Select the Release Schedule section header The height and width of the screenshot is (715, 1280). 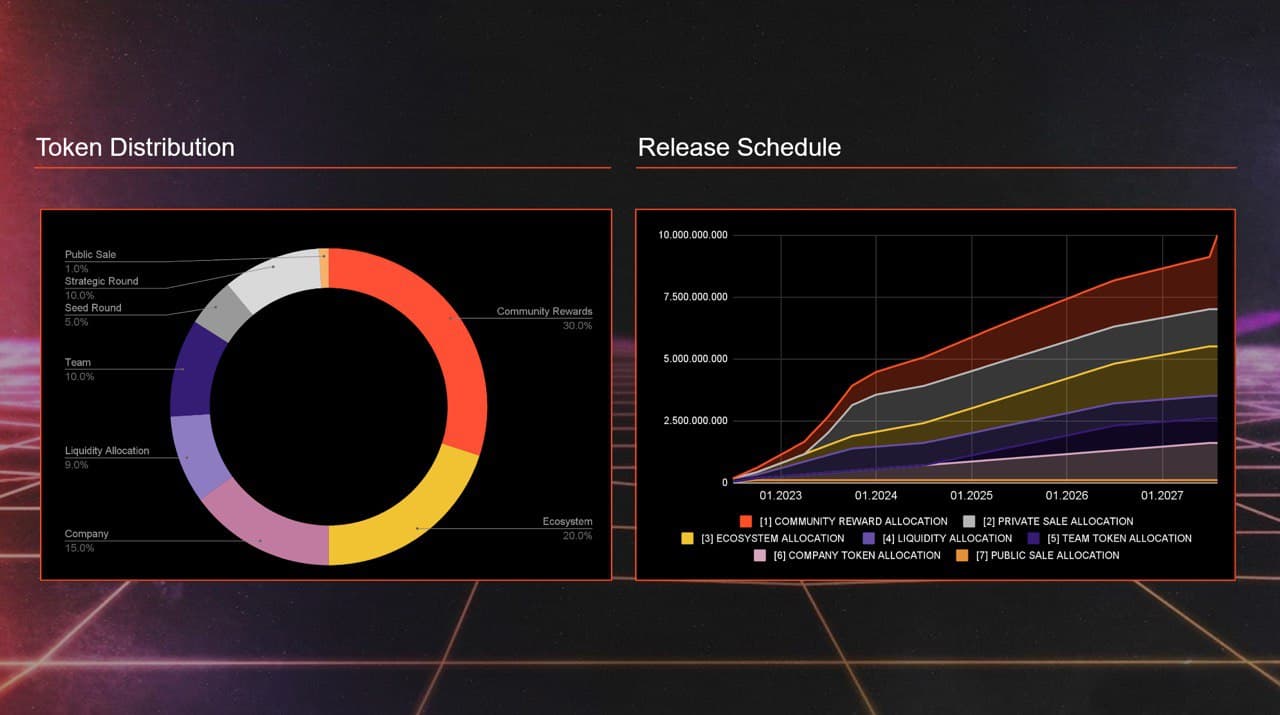point(740,147)
